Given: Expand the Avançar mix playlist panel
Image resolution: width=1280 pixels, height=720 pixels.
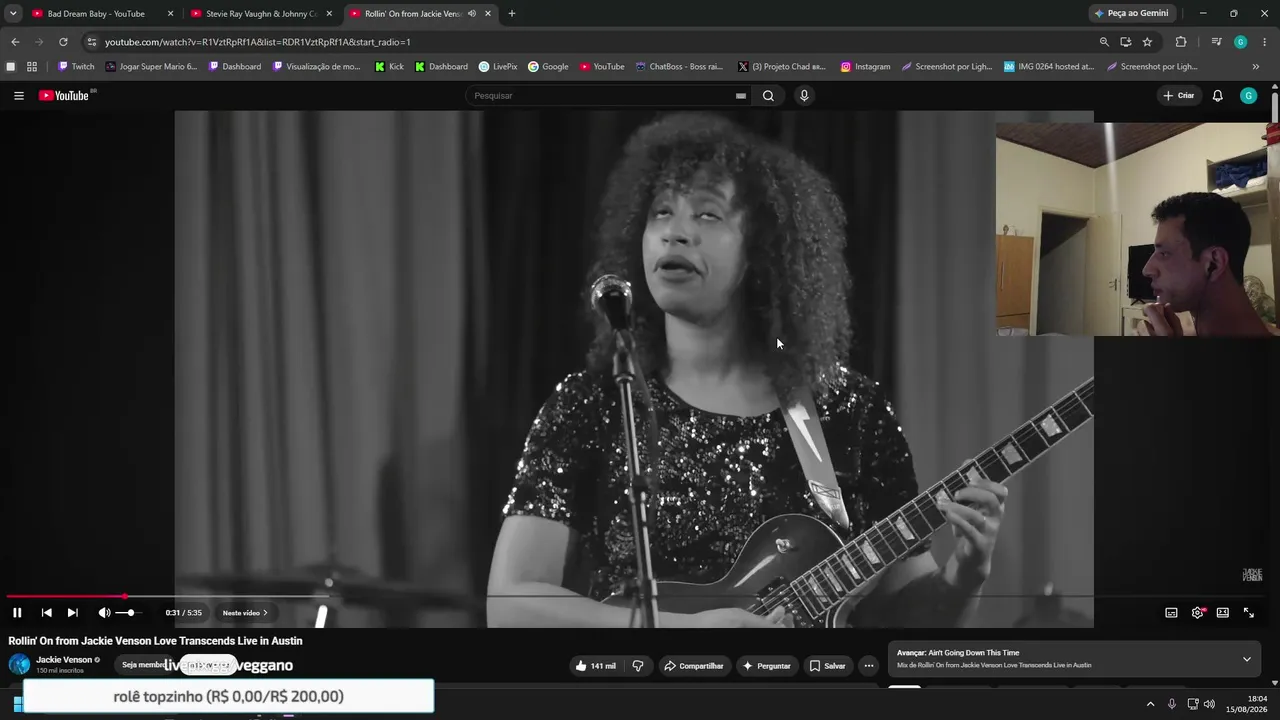Looking at the screenshot, I should tap(1246, 659).
